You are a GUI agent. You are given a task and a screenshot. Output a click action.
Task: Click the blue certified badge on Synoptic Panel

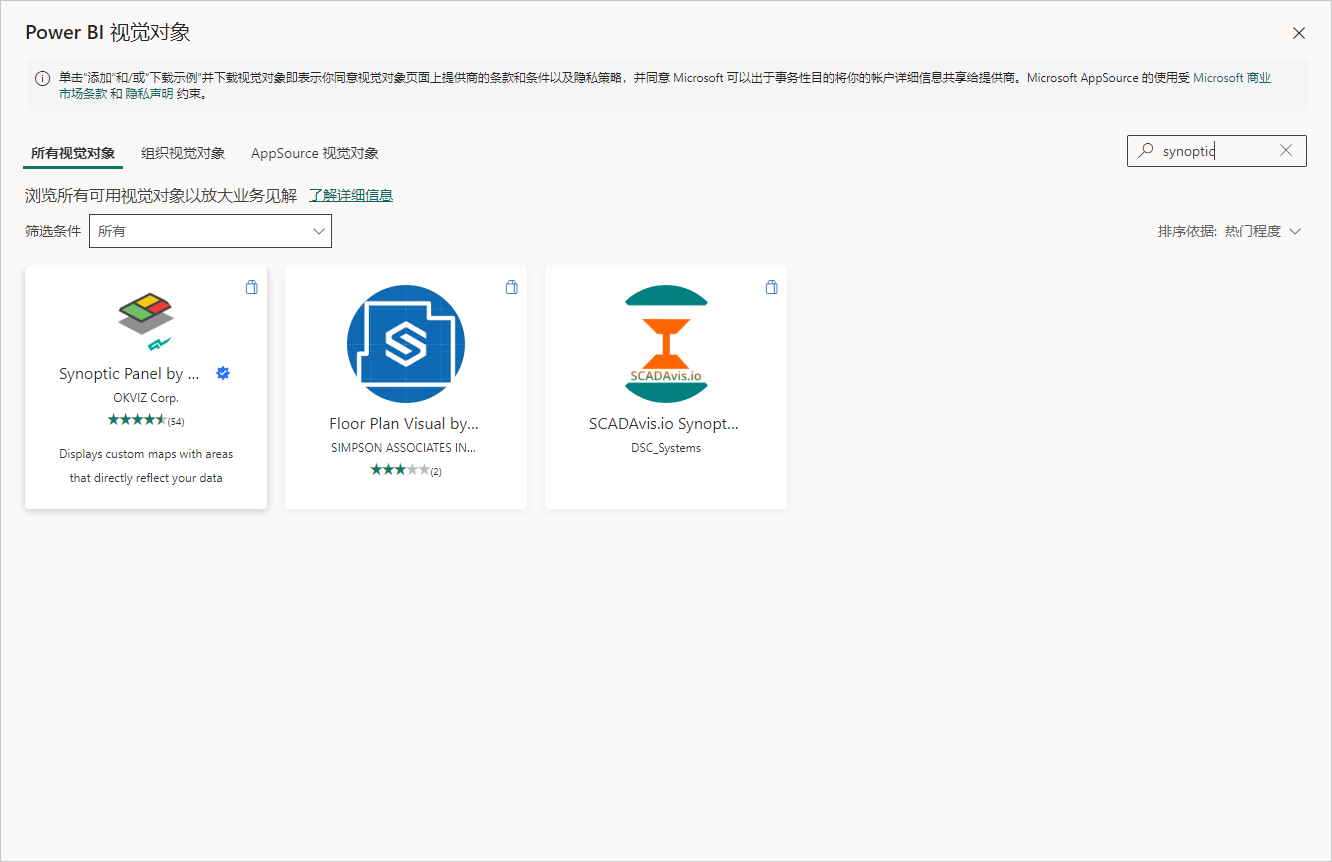pos(224,373)
